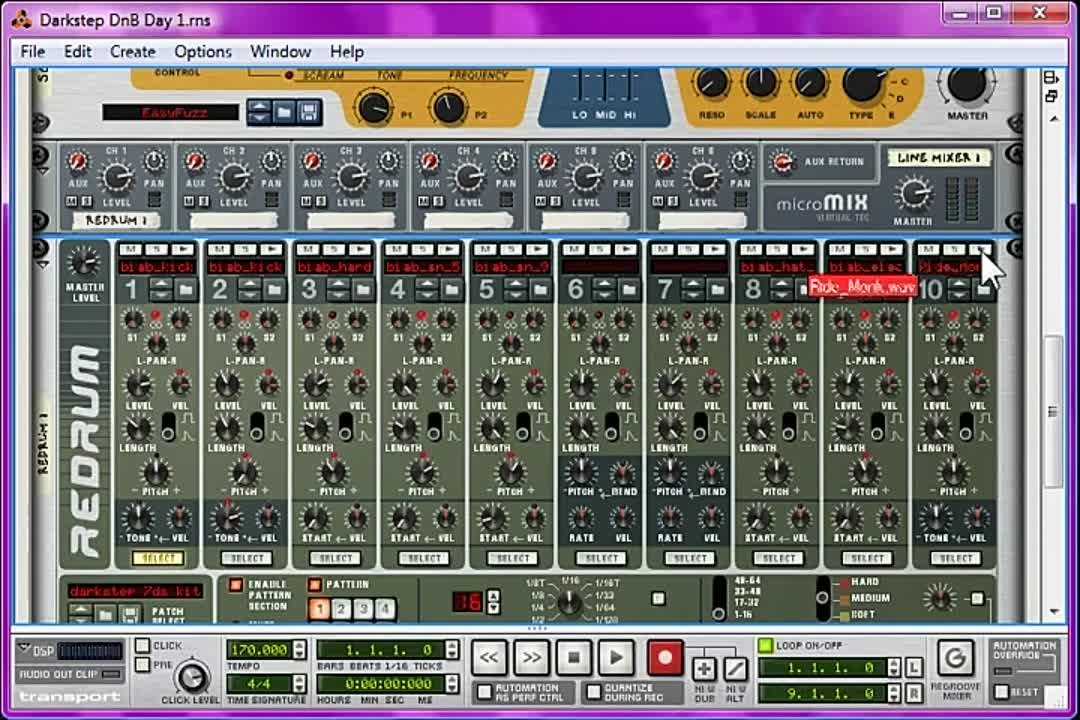
Task: Click the Rewind transport button
Action: point(489,658)
